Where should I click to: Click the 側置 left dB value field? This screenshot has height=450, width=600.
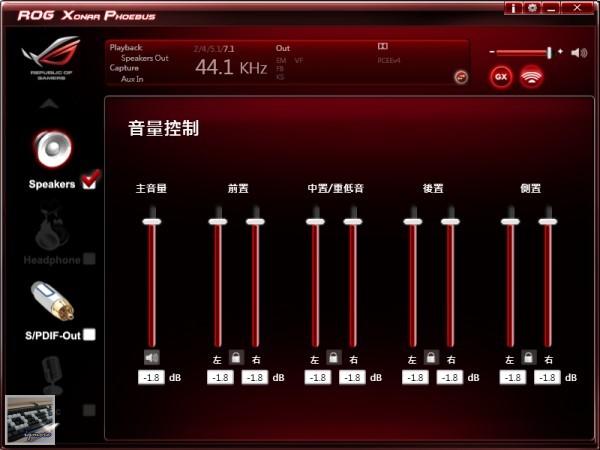click(513, 377)
